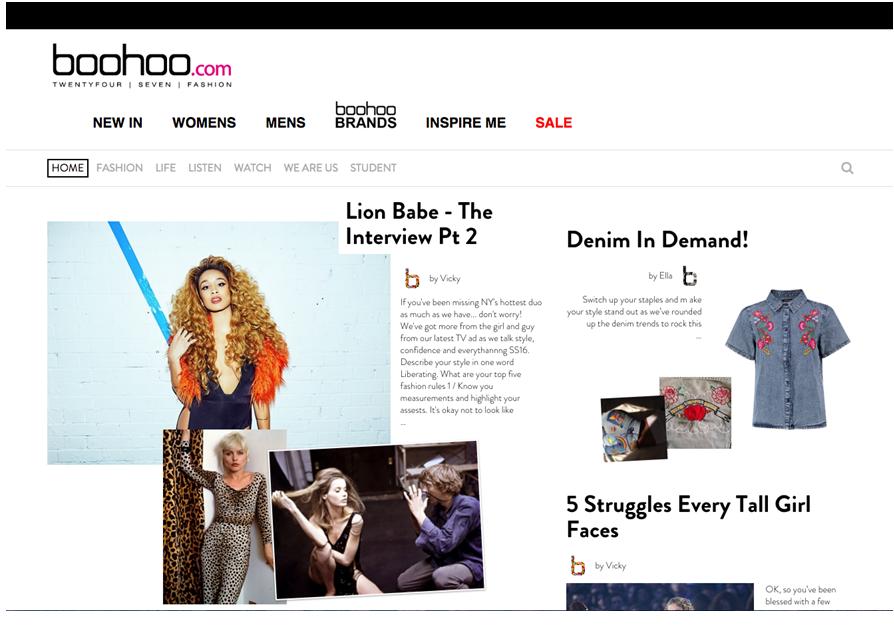The height and width of the screenshot is (626, 894).
Task: Open Lion Babe Interview Pt 2 headline
Action: click(x=419, y=224)
